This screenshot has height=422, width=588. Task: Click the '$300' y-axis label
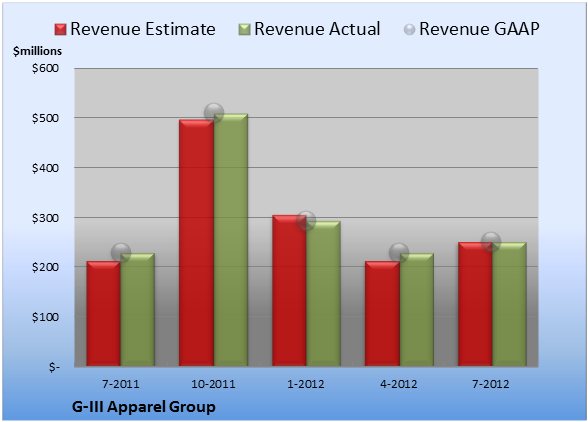click(x=45, y=218)
